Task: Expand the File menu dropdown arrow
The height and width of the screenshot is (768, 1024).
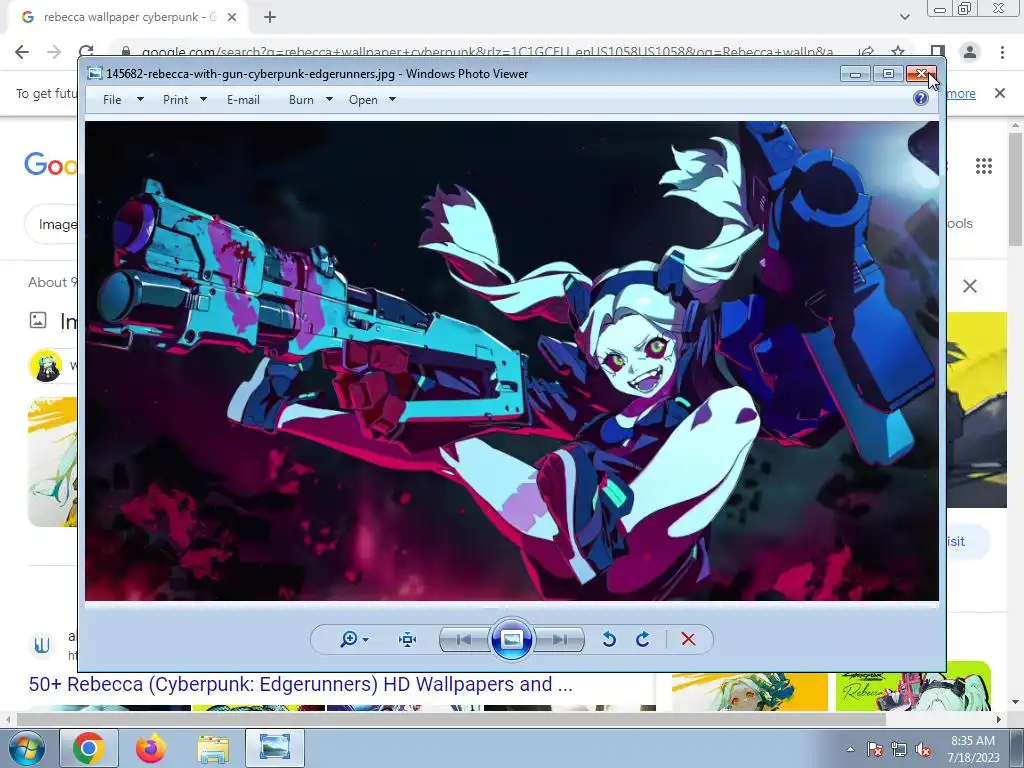Action: click(x=140, y=99)
